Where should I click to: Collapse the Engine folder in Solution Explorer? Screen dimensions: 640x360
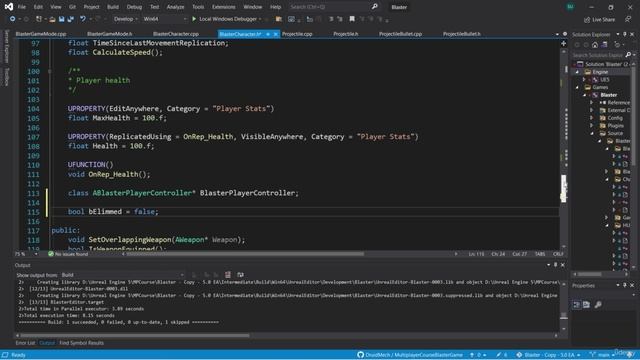[578, 72]
